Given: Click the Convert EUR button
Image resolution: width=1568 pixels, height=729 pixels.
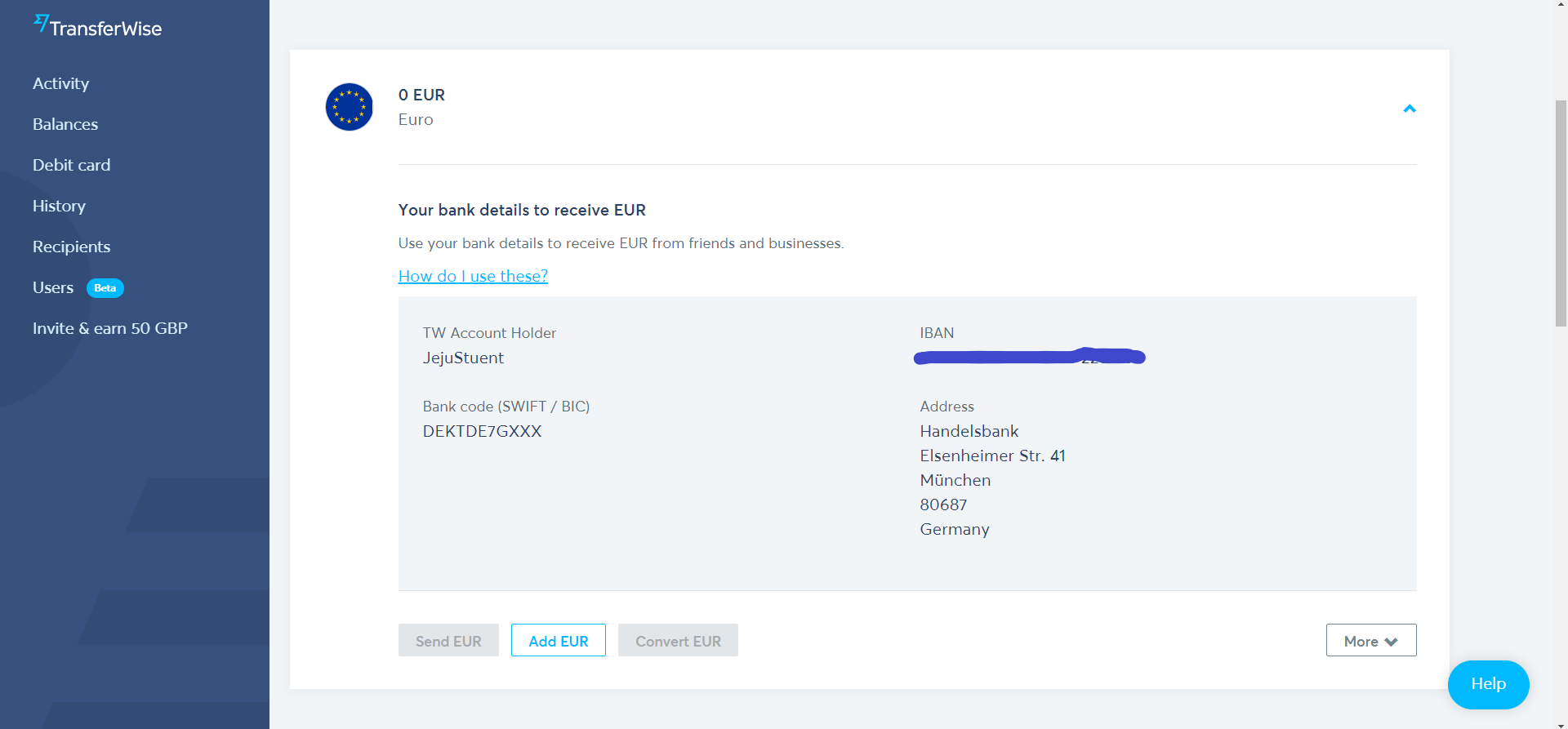Looking at the screenshot, I should (678, 641).
